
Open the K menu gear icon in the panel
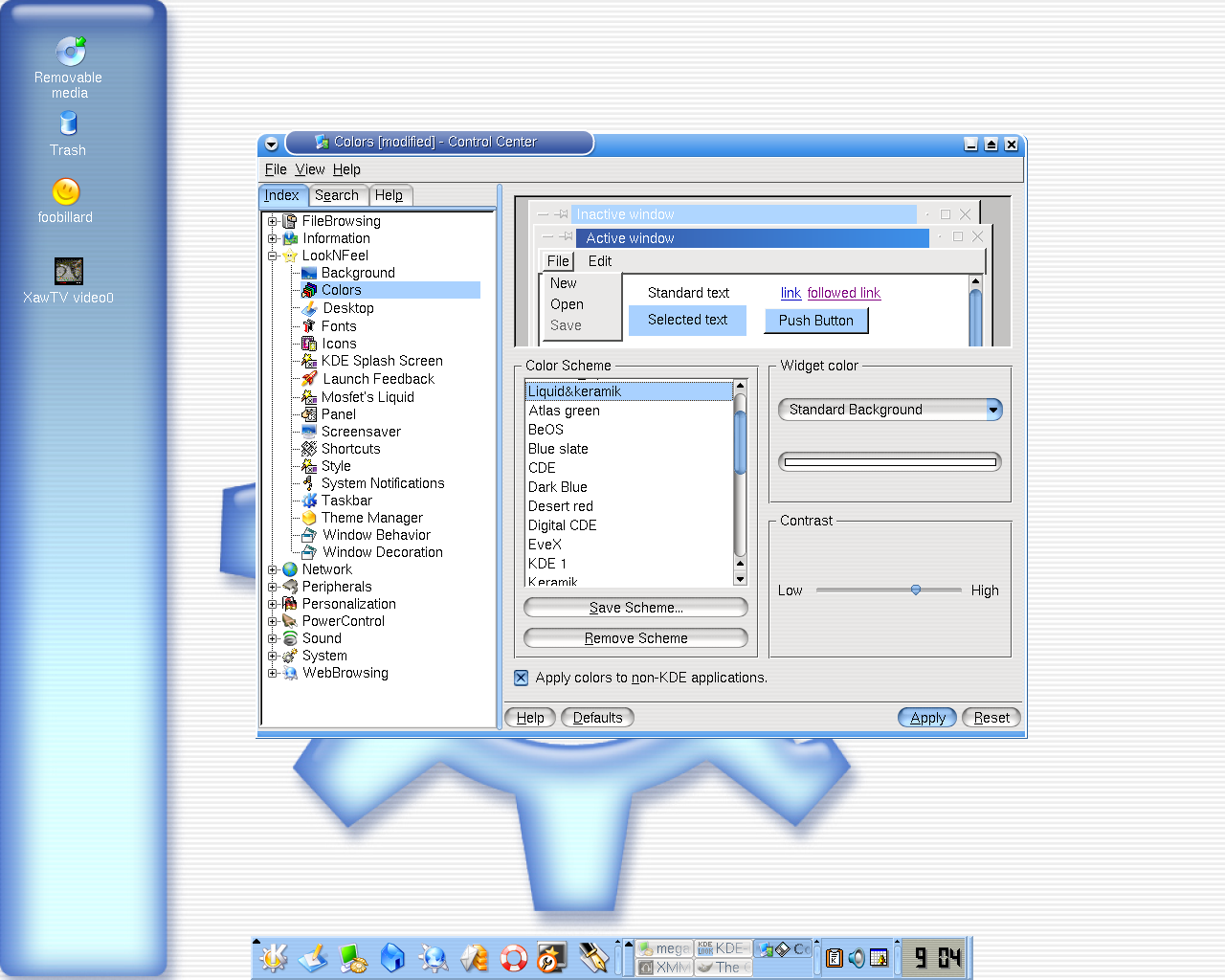pyautogui.click(x=274, y=957)
